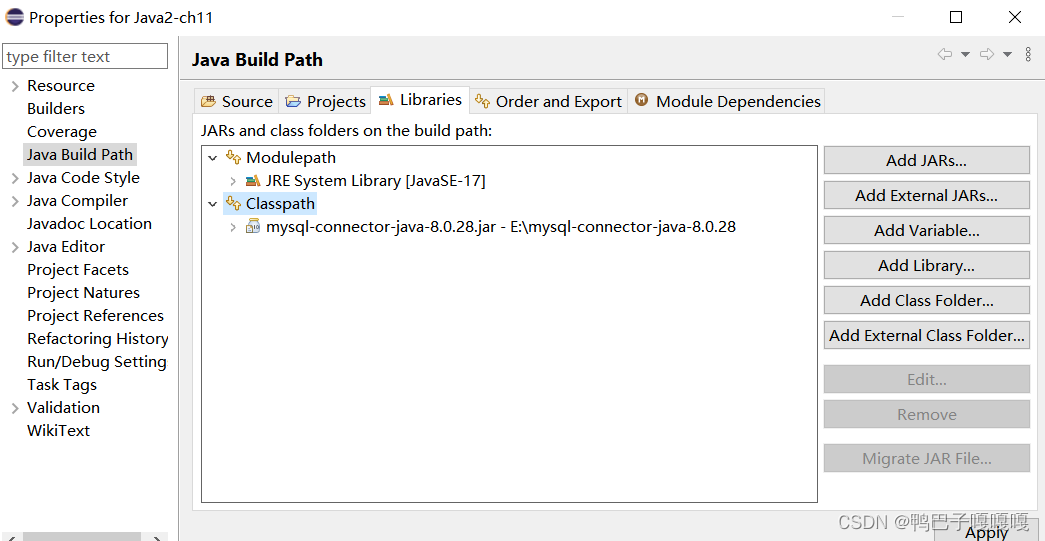Switch to the Order and Export tab

coord(548,101)
